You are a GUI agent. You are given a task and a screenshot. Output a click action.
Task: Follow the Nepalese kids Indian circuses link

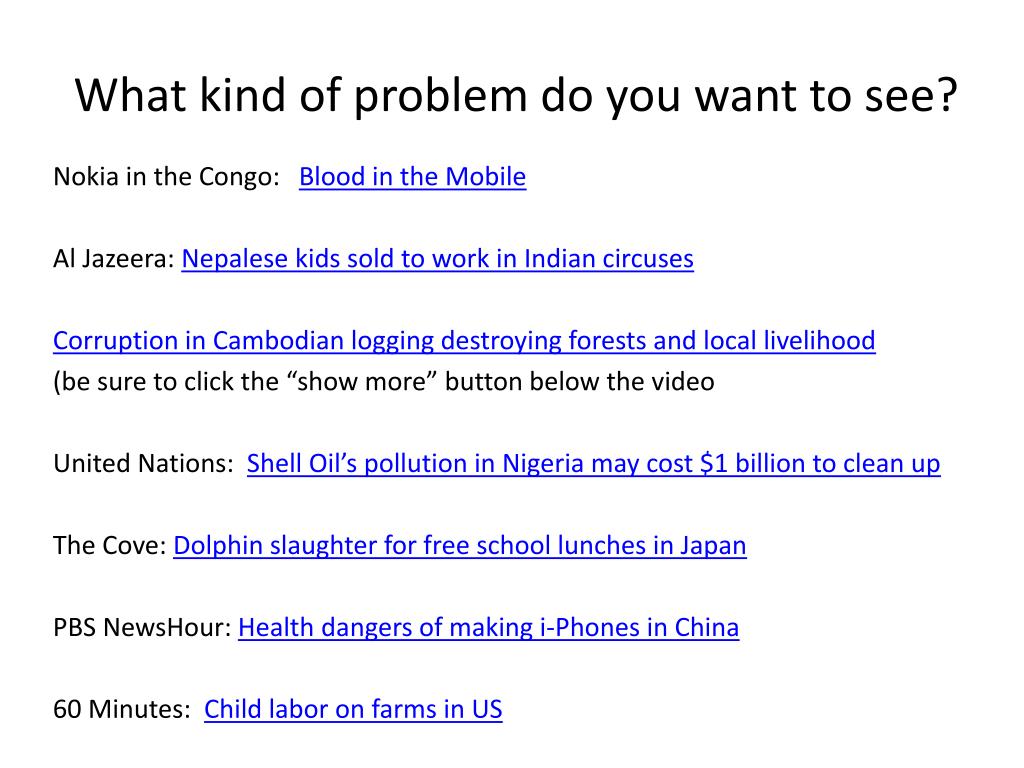point(438,259)
